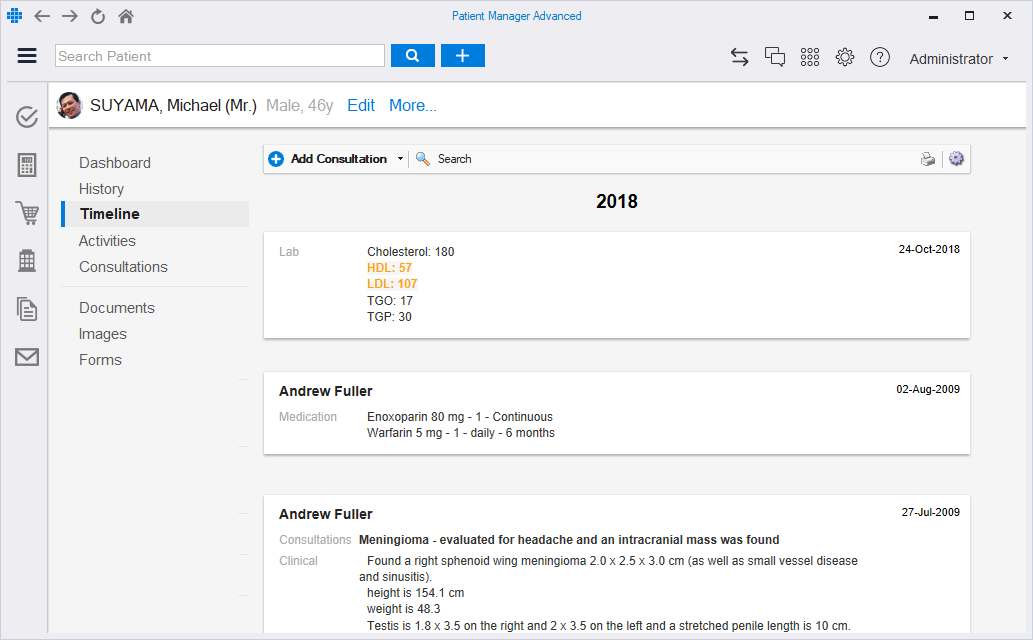
Task: Click the Search Patient input field
Action: (219, 56)
